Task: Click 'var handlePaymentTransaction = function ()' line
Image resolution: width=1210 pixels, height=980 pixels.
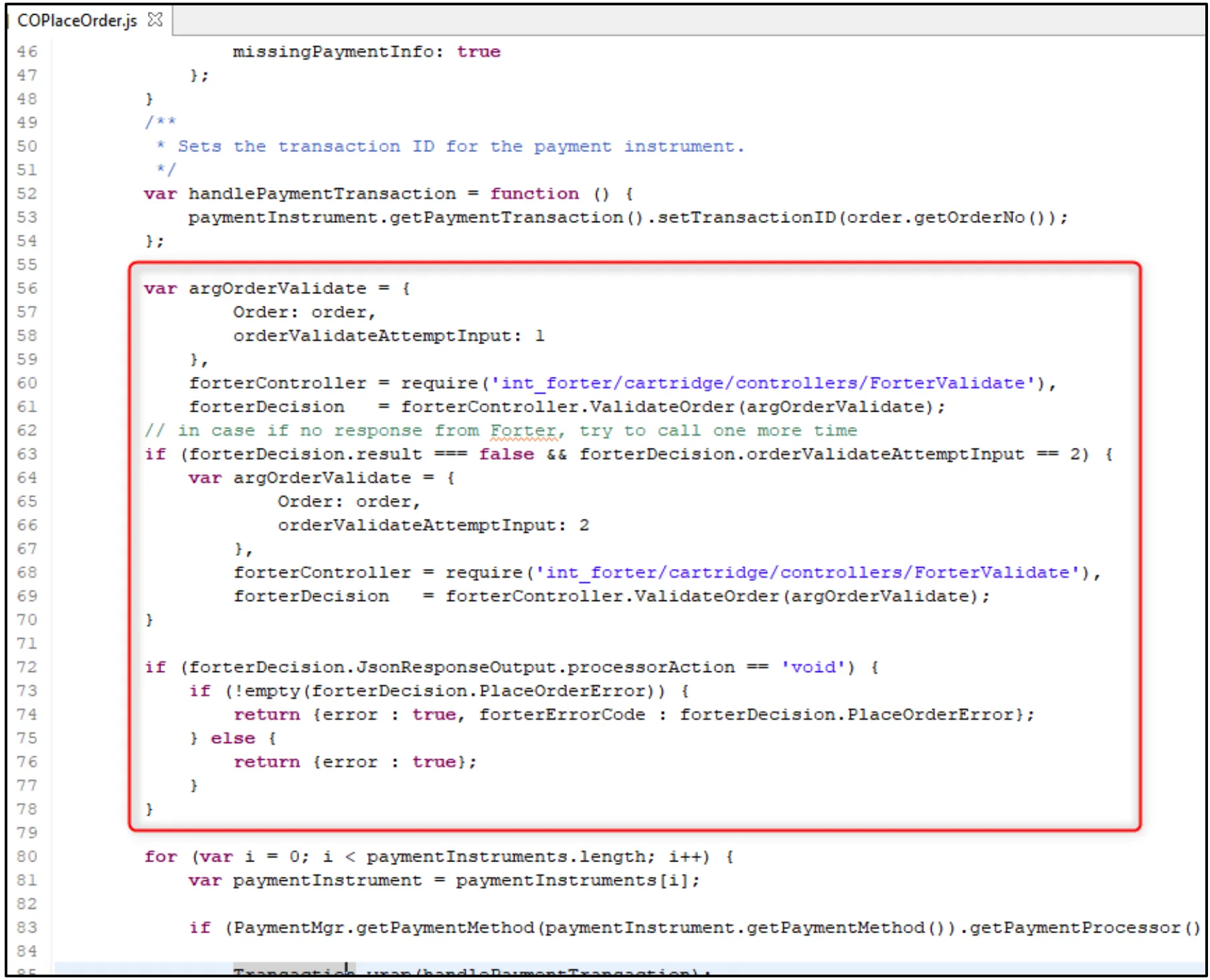Action: pyautogui.click(x=389, y=194)
